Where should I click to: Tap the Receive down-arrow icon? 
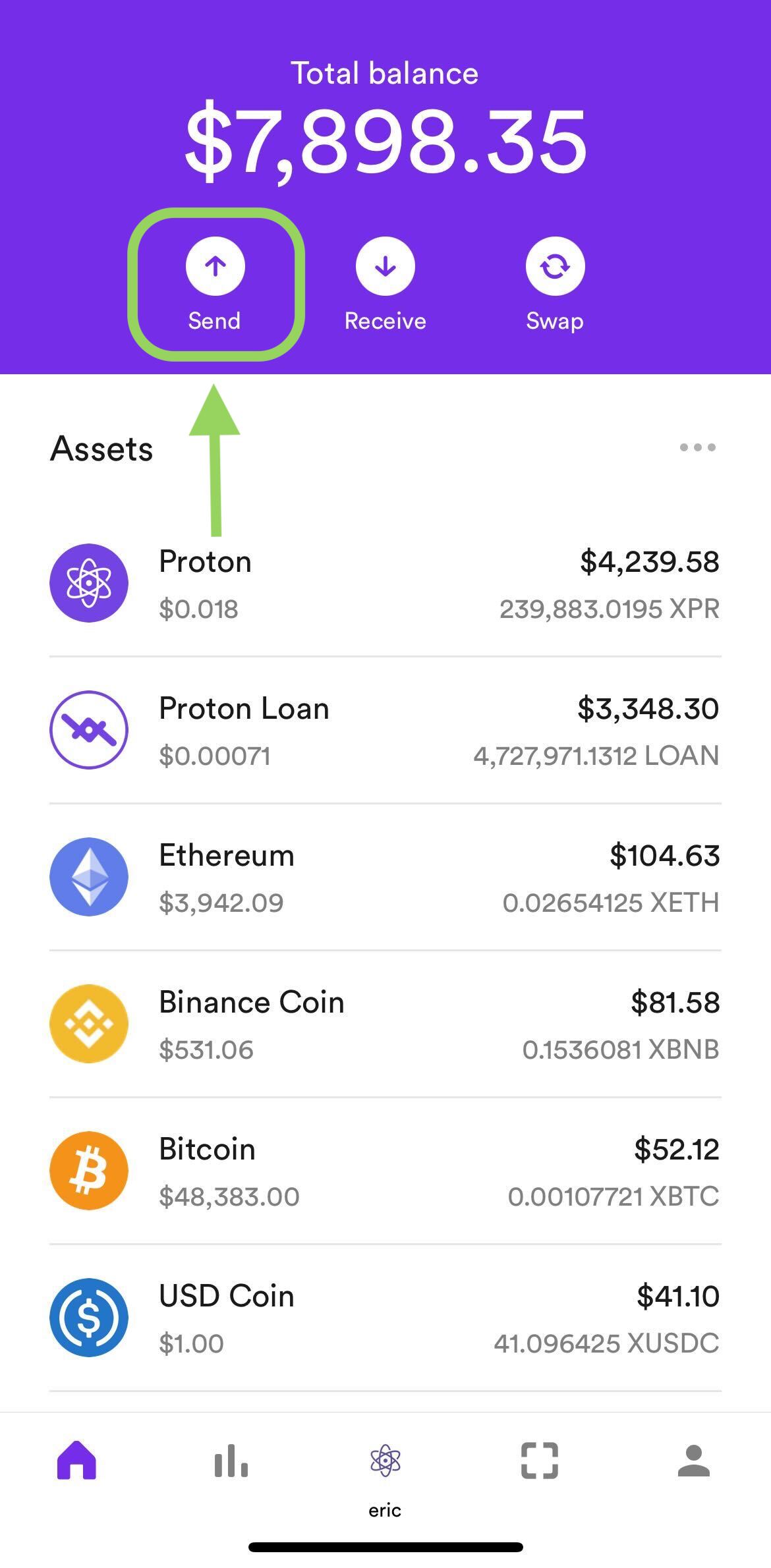tap(385, 266)
